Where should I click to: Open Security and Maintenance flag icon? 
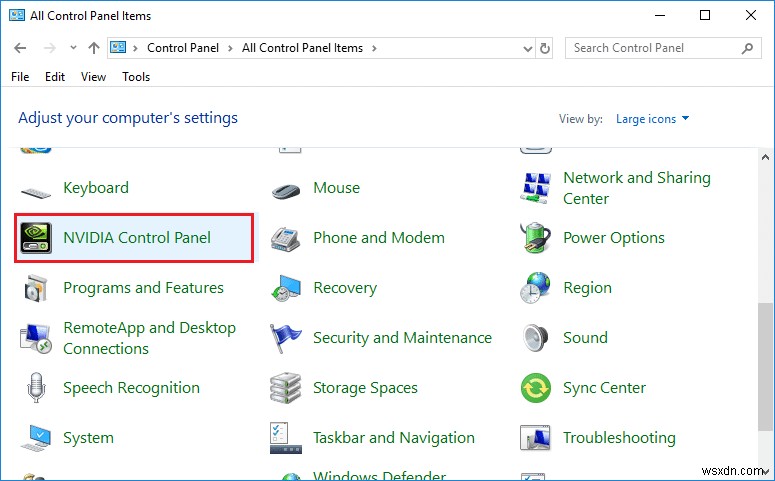286,338
